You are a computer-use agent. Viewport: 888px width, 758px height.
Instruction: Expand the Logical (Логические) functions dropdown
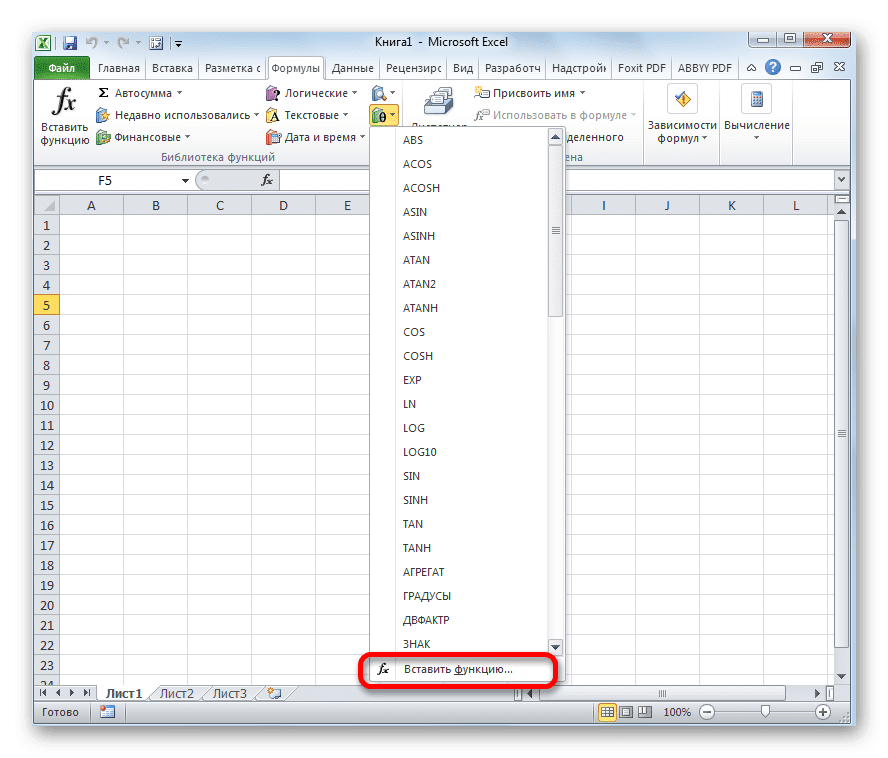(355, 92)
